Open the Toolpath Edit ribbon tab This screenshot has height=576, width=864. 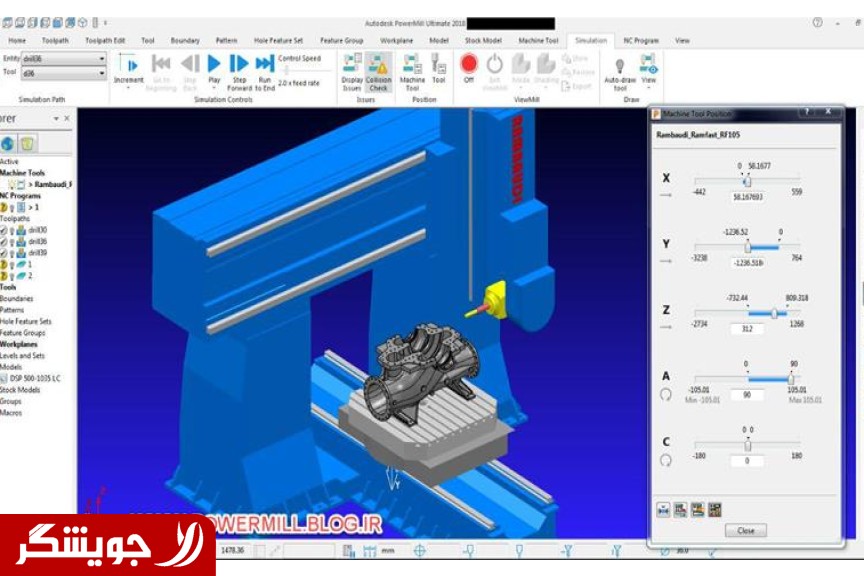click(x=105, y=41)
